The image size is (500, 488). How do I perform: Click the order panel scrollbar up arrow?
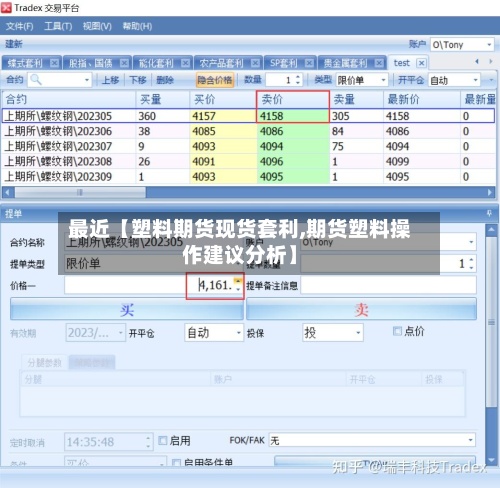tap(491, 230)
